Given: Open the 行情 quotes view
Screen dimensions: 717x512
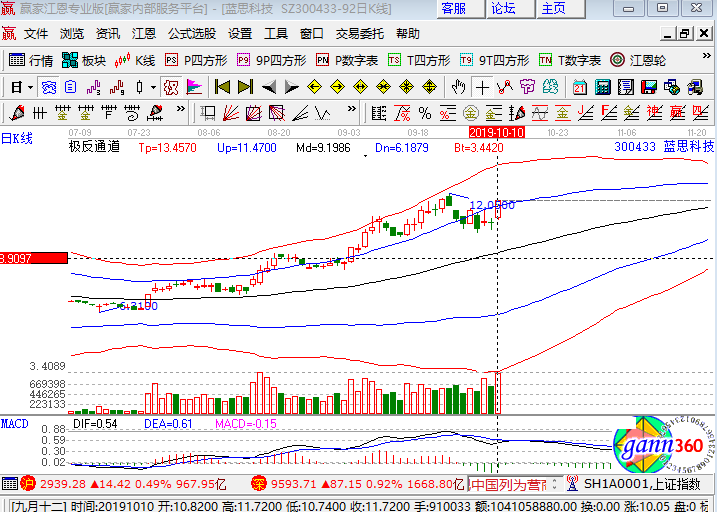Looking at the screenshot, I should pos(31,60).
